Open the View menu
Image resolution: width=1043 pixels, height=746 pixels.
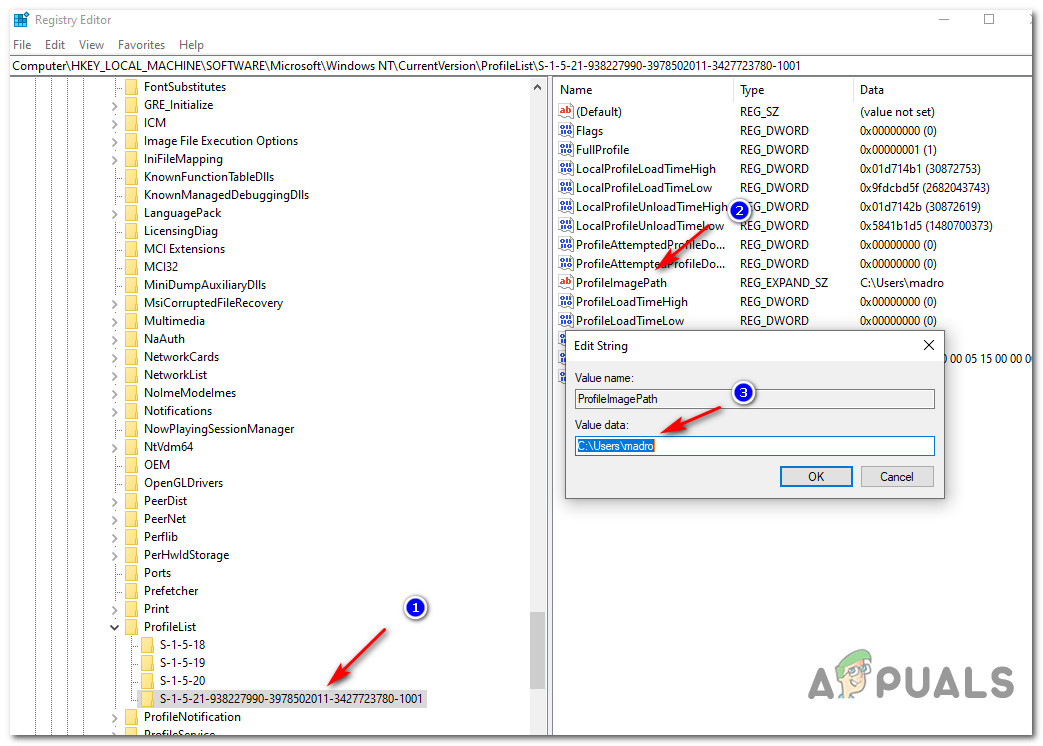coord(91,45)
